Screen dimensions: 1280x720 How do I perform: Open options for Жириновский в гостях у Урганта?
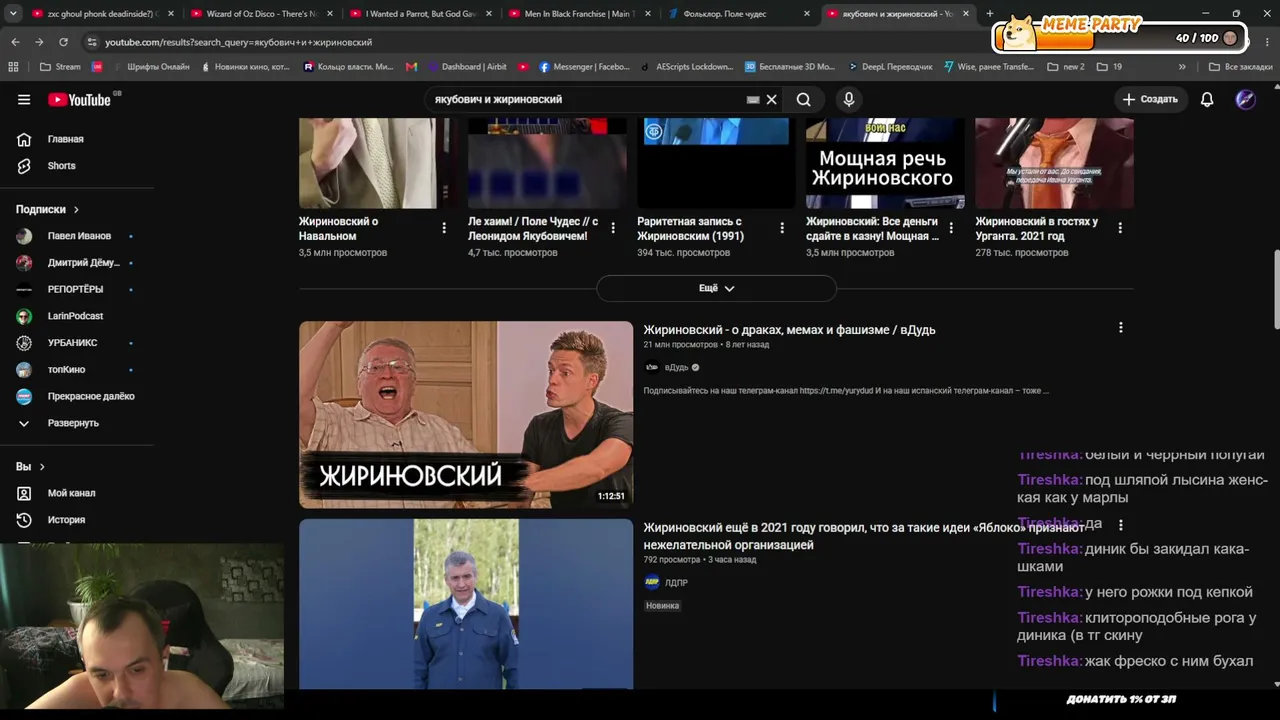pos(1120,228)
